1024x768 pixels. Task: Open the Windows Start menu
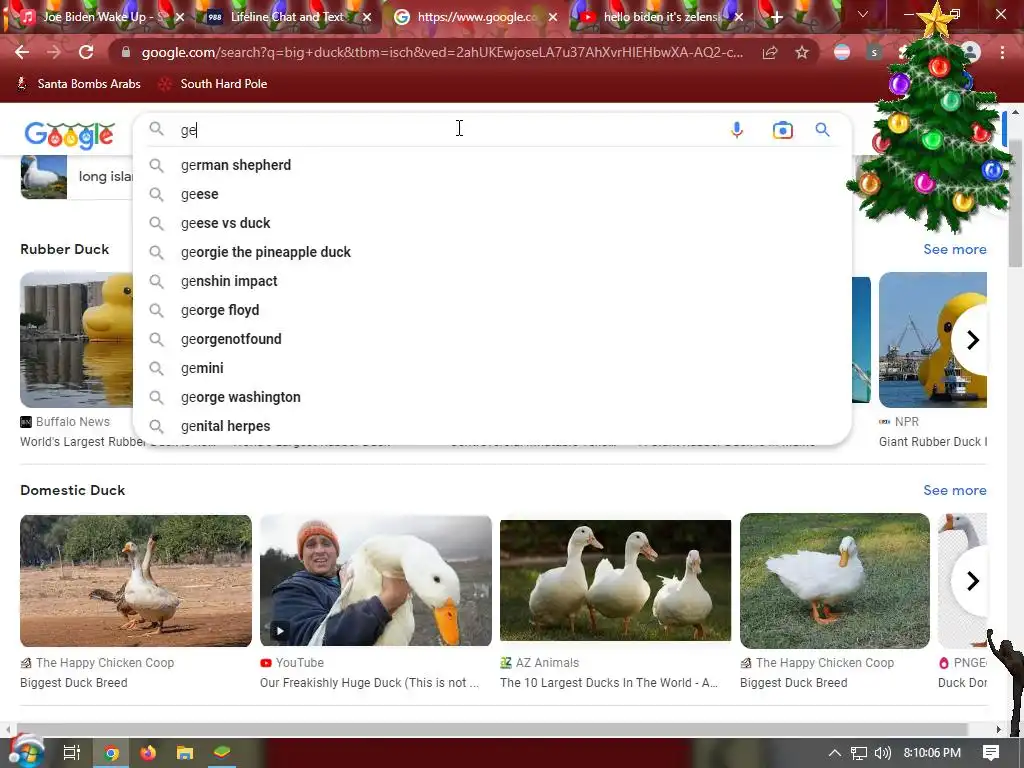tap(25, 753)
